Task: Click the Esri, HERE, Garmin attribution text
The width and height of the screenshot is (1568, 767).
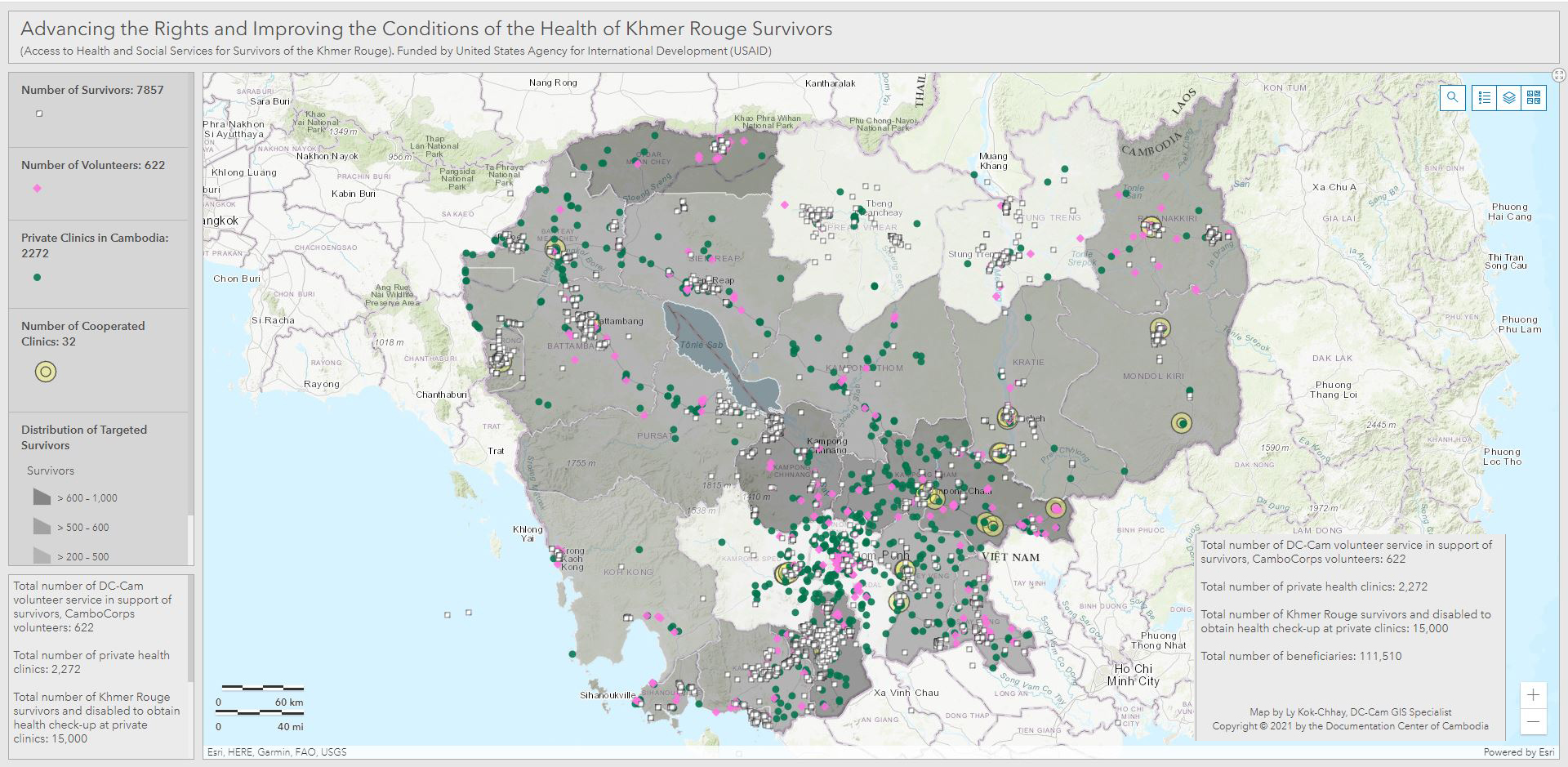Action: (277, 752)
